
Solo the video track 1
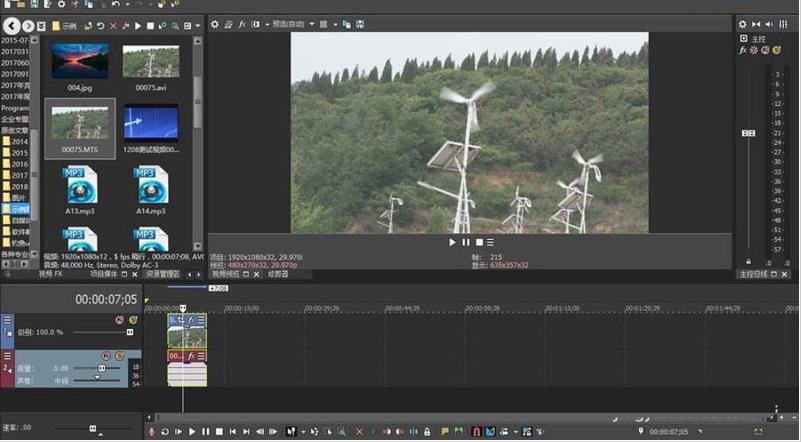pos(133,320)
